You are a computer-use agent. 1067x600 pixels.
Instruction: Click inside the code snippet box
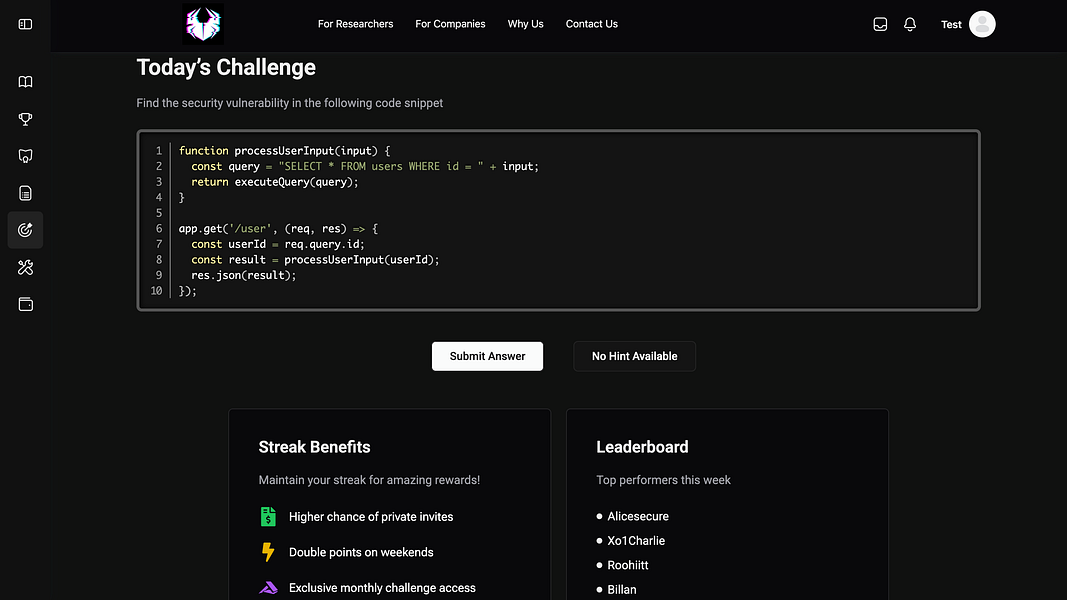[x=558, y=220]
